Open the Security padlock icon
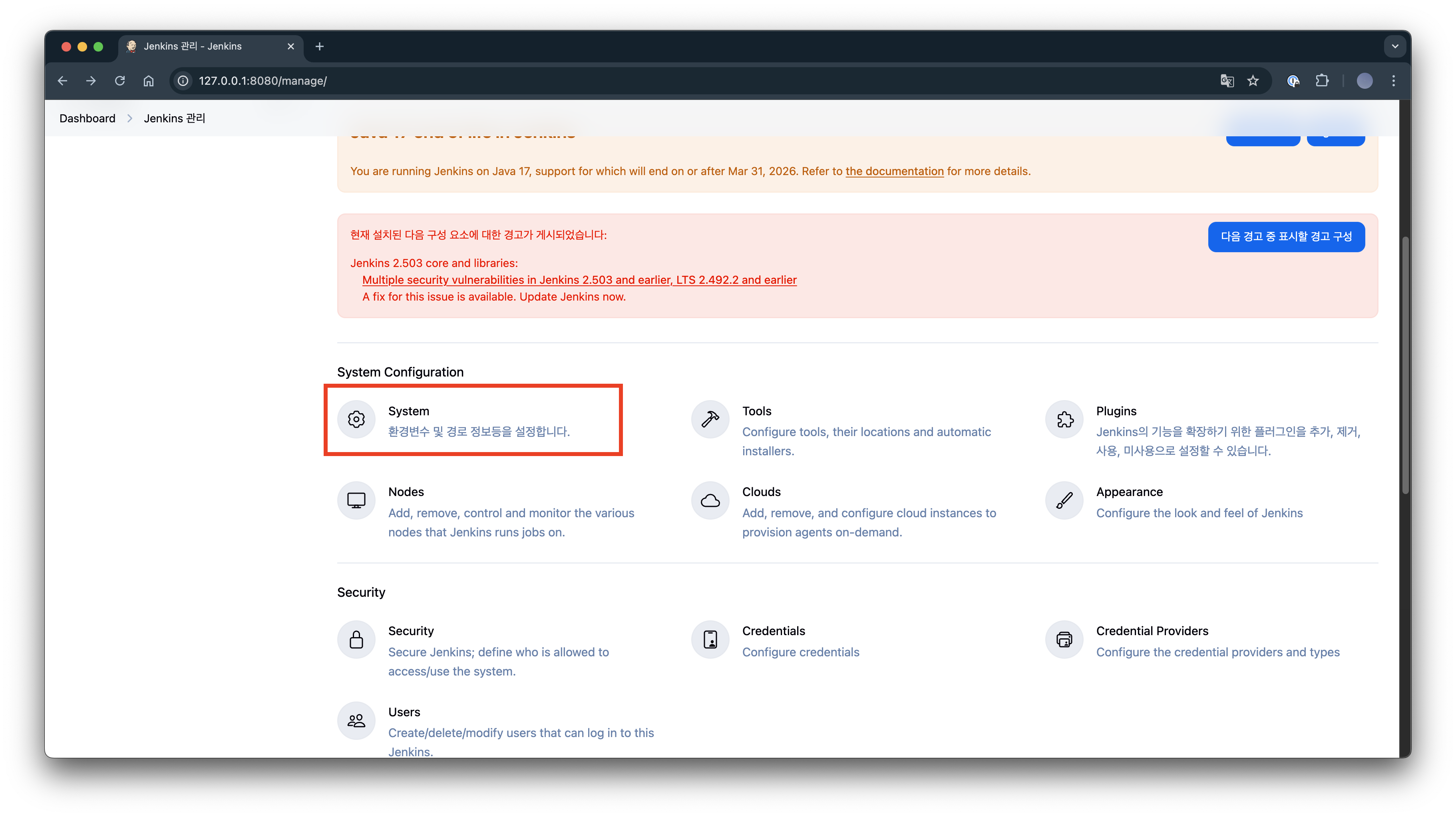This screenshot has height=817, width=1456. (x=356, y=640)
